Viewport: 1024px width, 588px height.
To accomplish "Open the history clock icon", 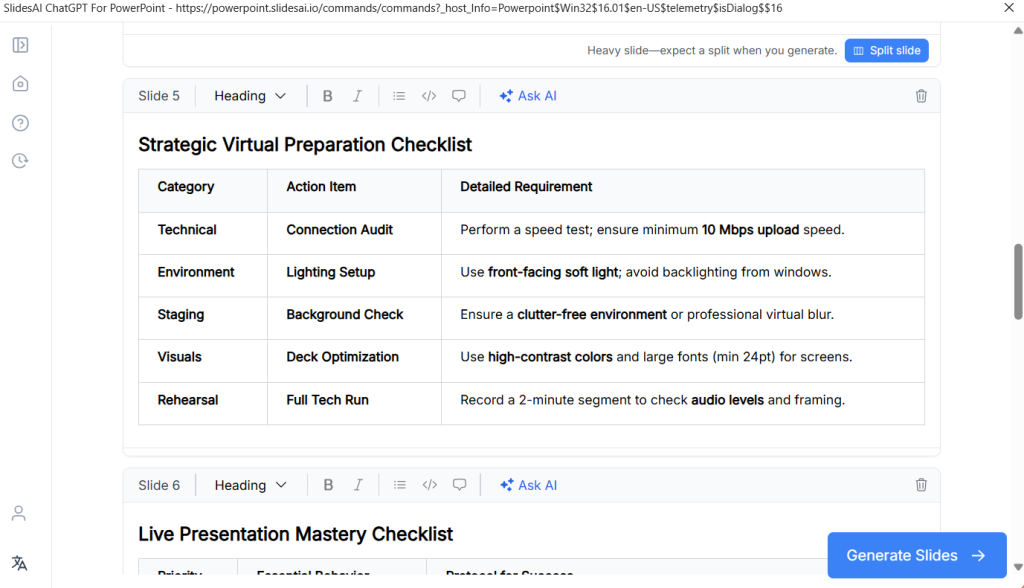I will 20,161.
